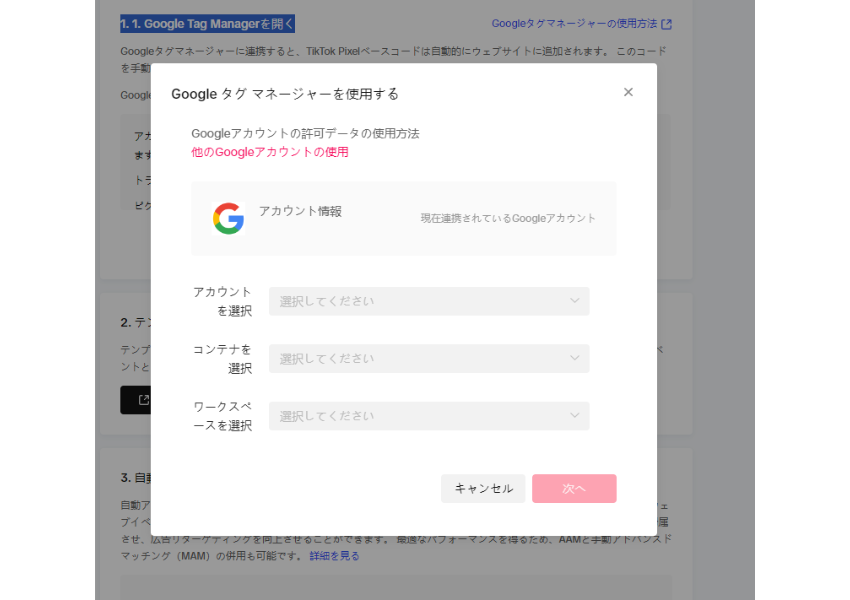Open the コンテナを選択 dropdown
850x600 pixels.
tap(429, 359)
